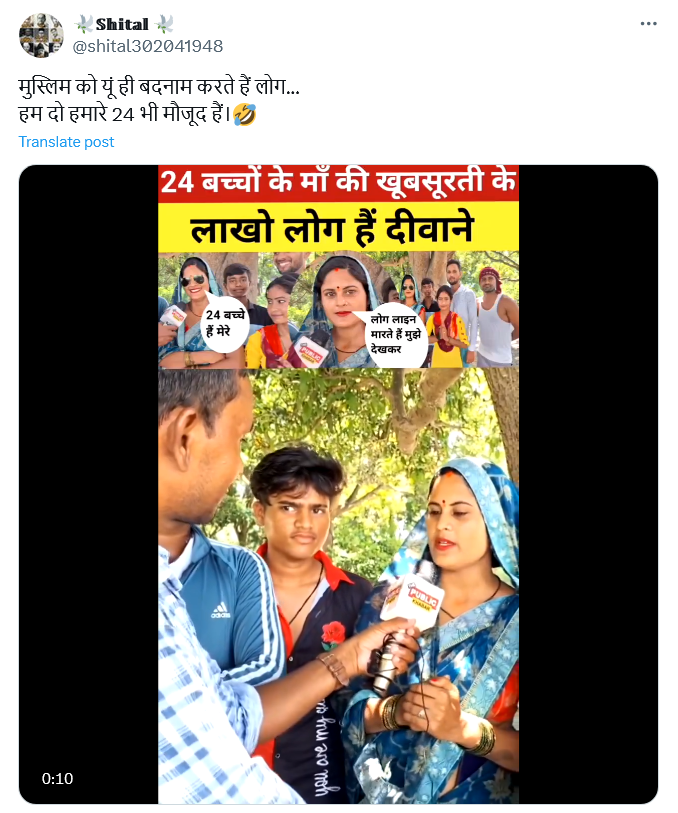Click the dove emoji before Shital's name
The height and width of the screenshot is (813, 678).
tap(83, 24)
